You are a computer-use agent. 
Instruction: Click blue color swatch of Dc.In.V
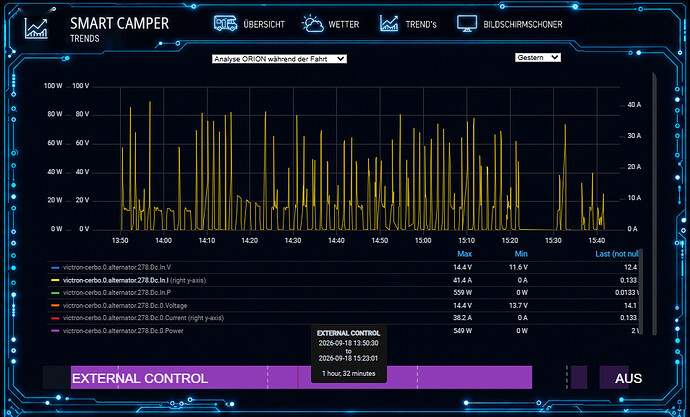(x=55, y=267)
